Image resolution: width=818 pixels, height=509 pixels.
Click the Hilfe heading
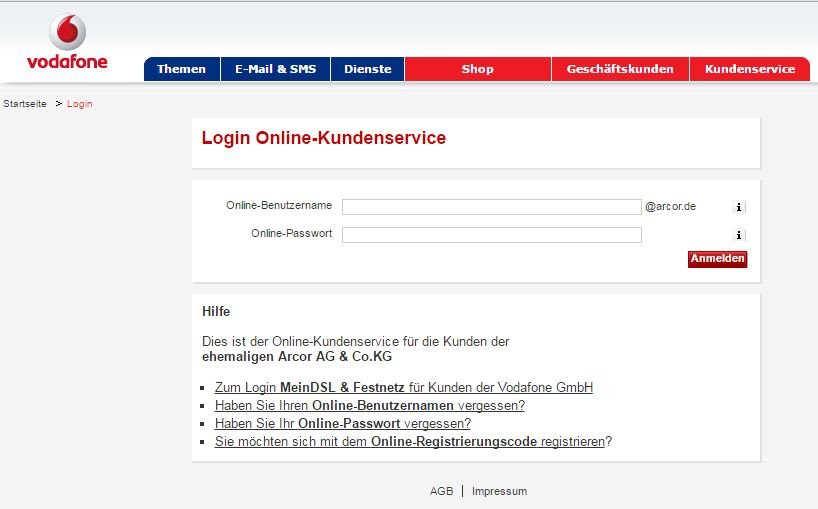[216, 311]
